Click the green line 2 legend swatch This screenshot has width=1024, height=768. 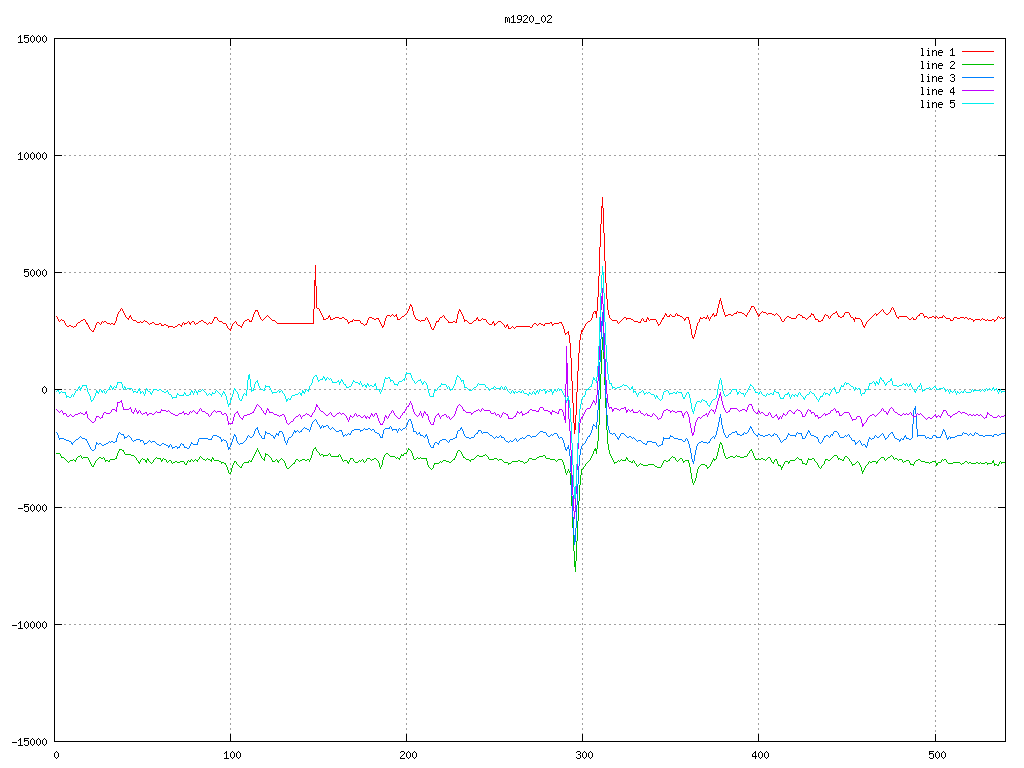(x=978, y=65)
